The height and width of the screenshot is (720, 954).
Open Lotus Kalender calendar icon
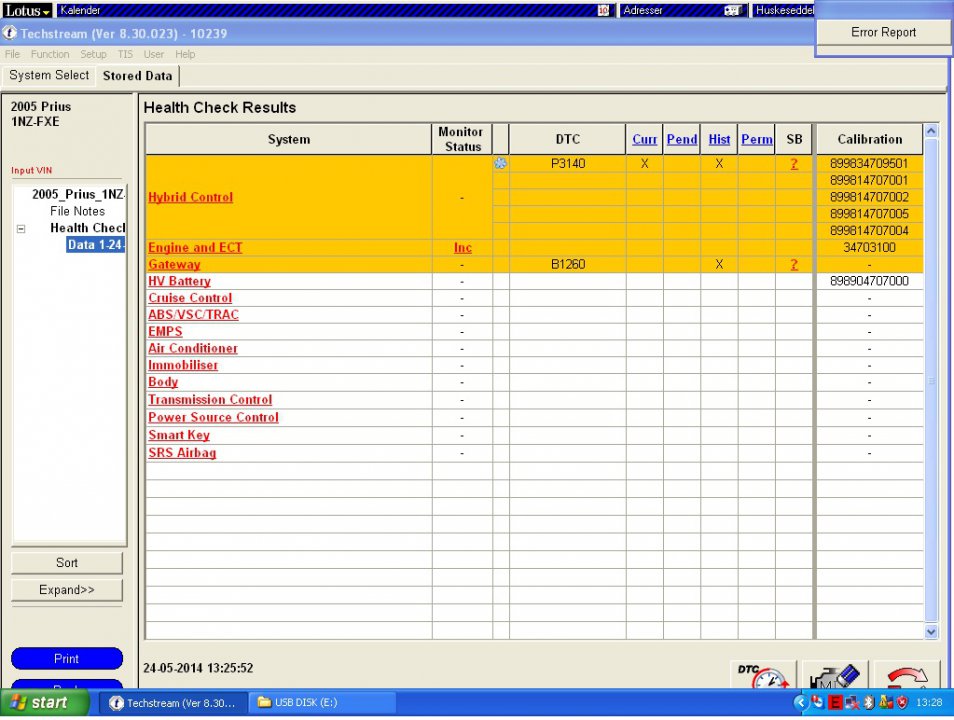point(603,10)
